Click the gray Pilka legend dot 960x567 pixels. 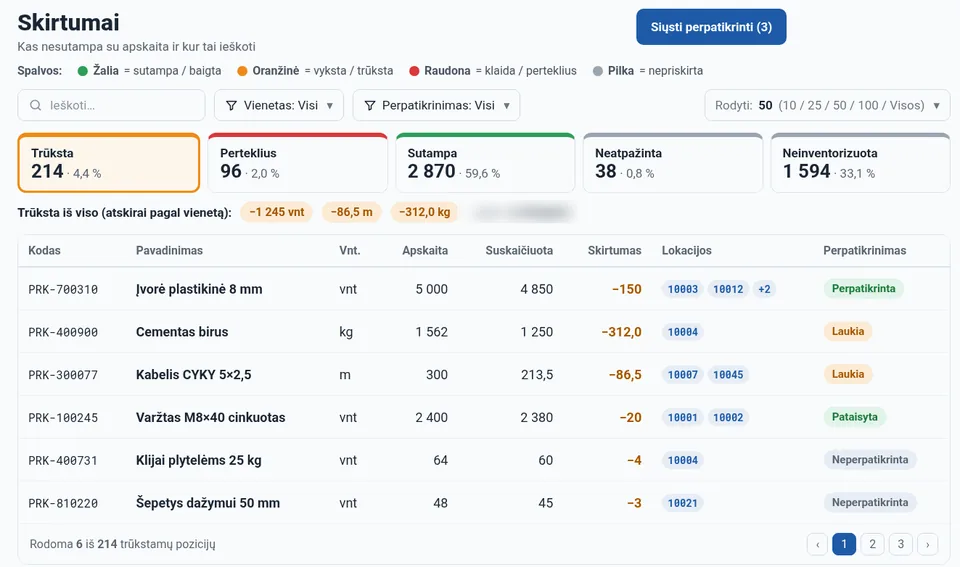598,71
